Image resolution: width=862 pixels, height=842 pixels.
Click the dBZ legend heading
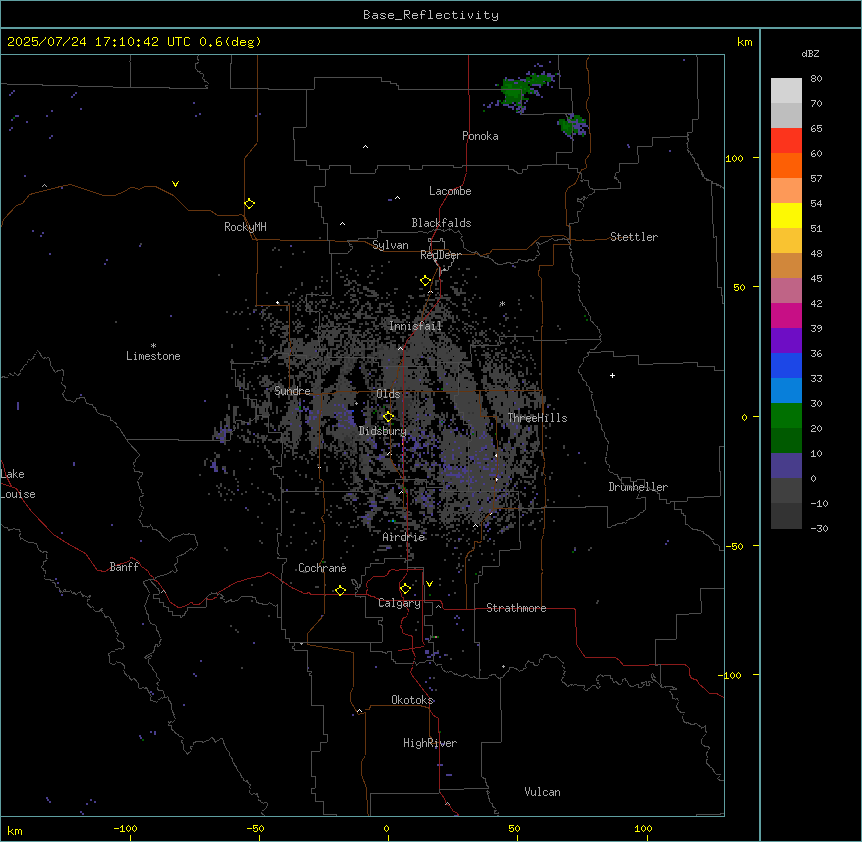click(x=810, y=53)
